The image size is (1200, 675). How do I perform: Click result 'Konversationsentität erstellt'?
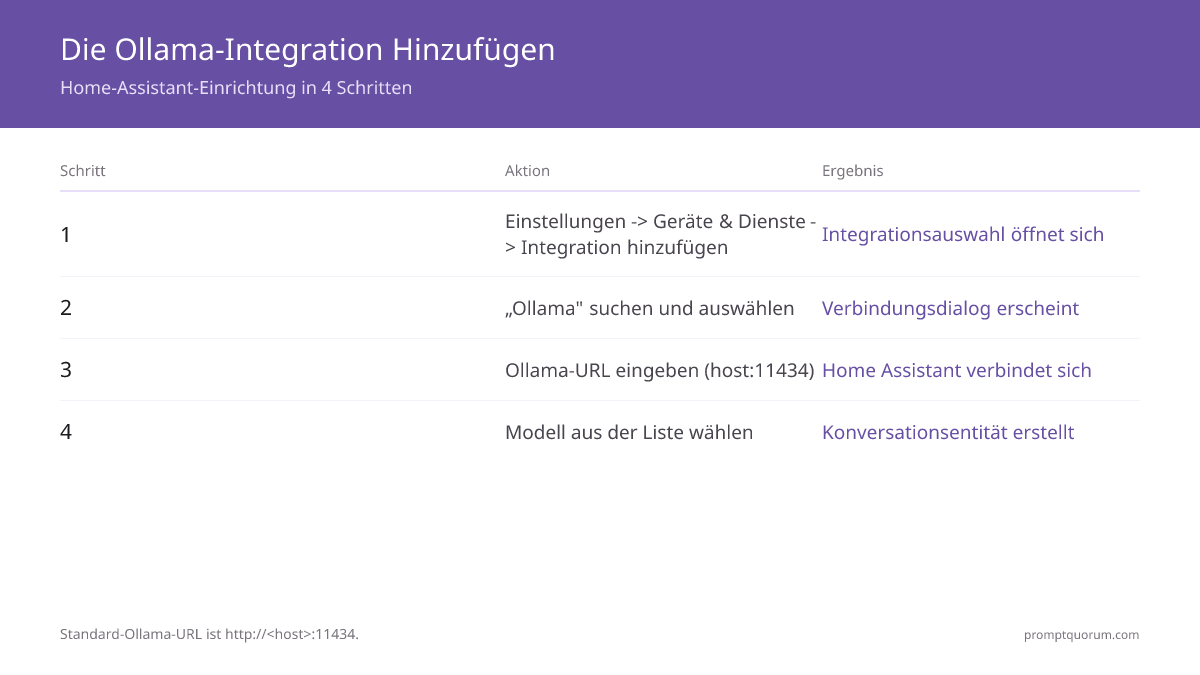pos(948,432)
